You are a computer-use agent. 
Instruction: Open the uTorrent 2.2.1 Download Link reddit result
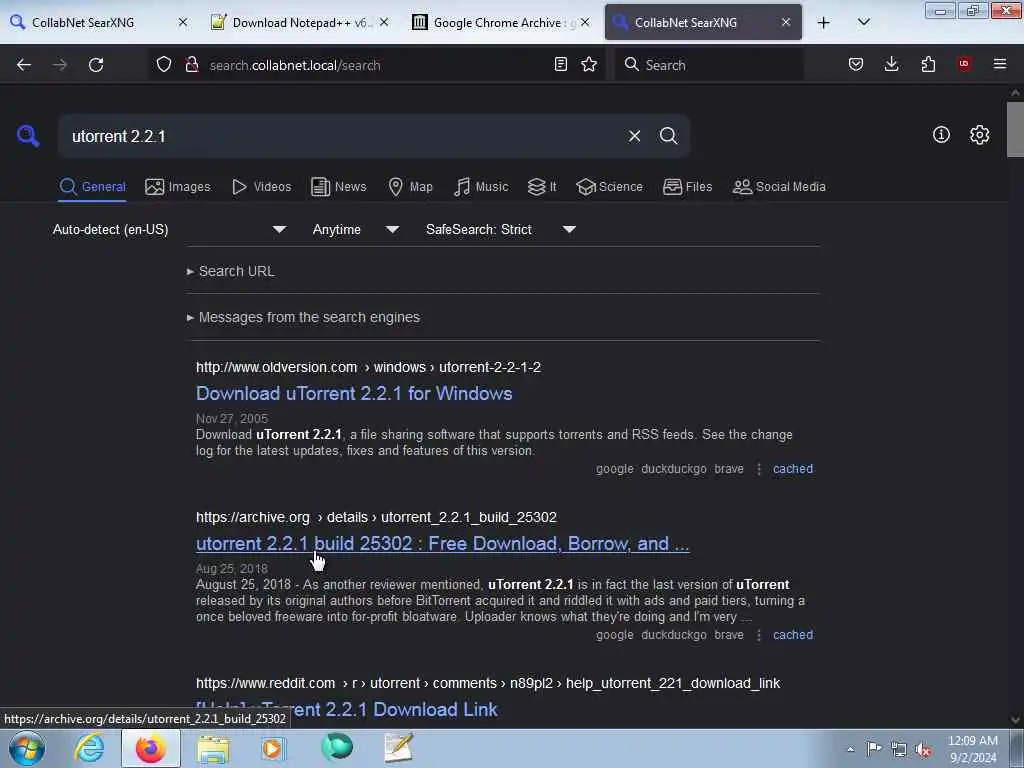(347, 710)
